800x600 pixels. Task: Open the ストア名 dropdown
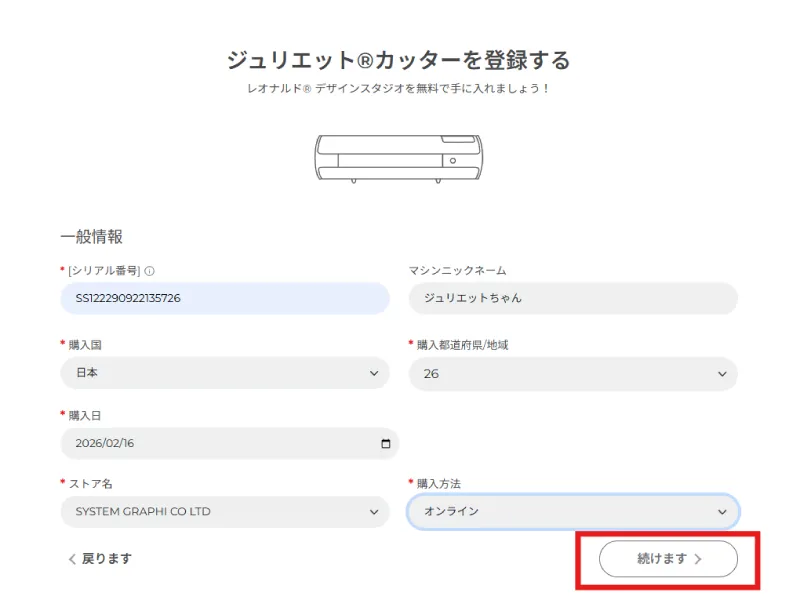[x=224, y=511]
